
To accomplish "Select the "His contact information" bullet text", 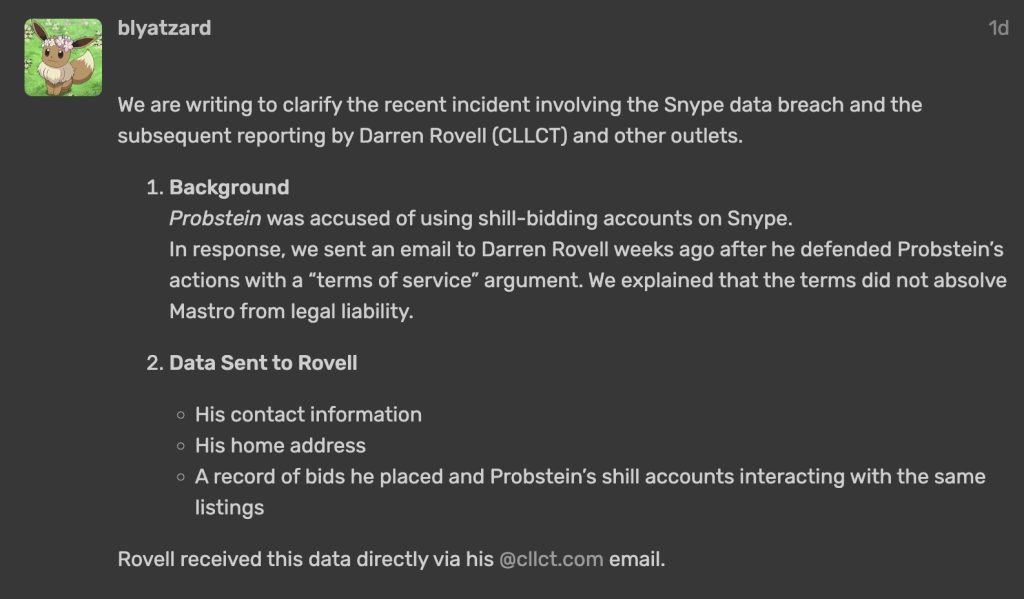I will click(x=308, y=414).
